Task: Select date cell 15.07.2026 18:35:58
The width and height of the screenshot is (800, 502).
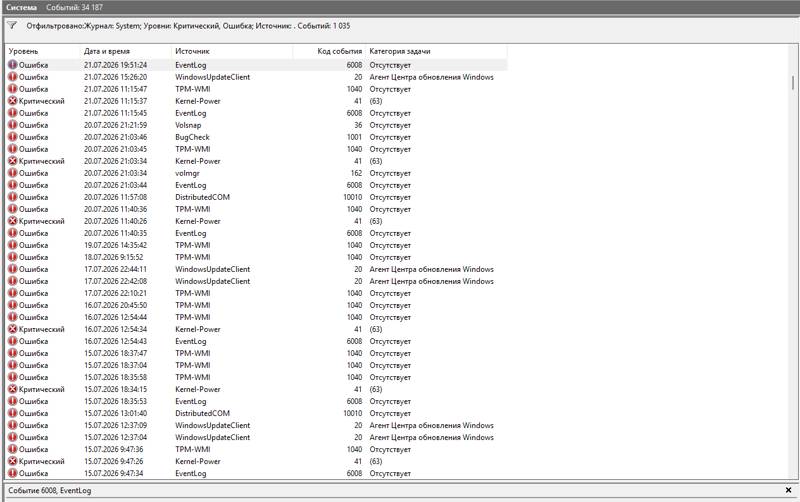Action: 115,377
